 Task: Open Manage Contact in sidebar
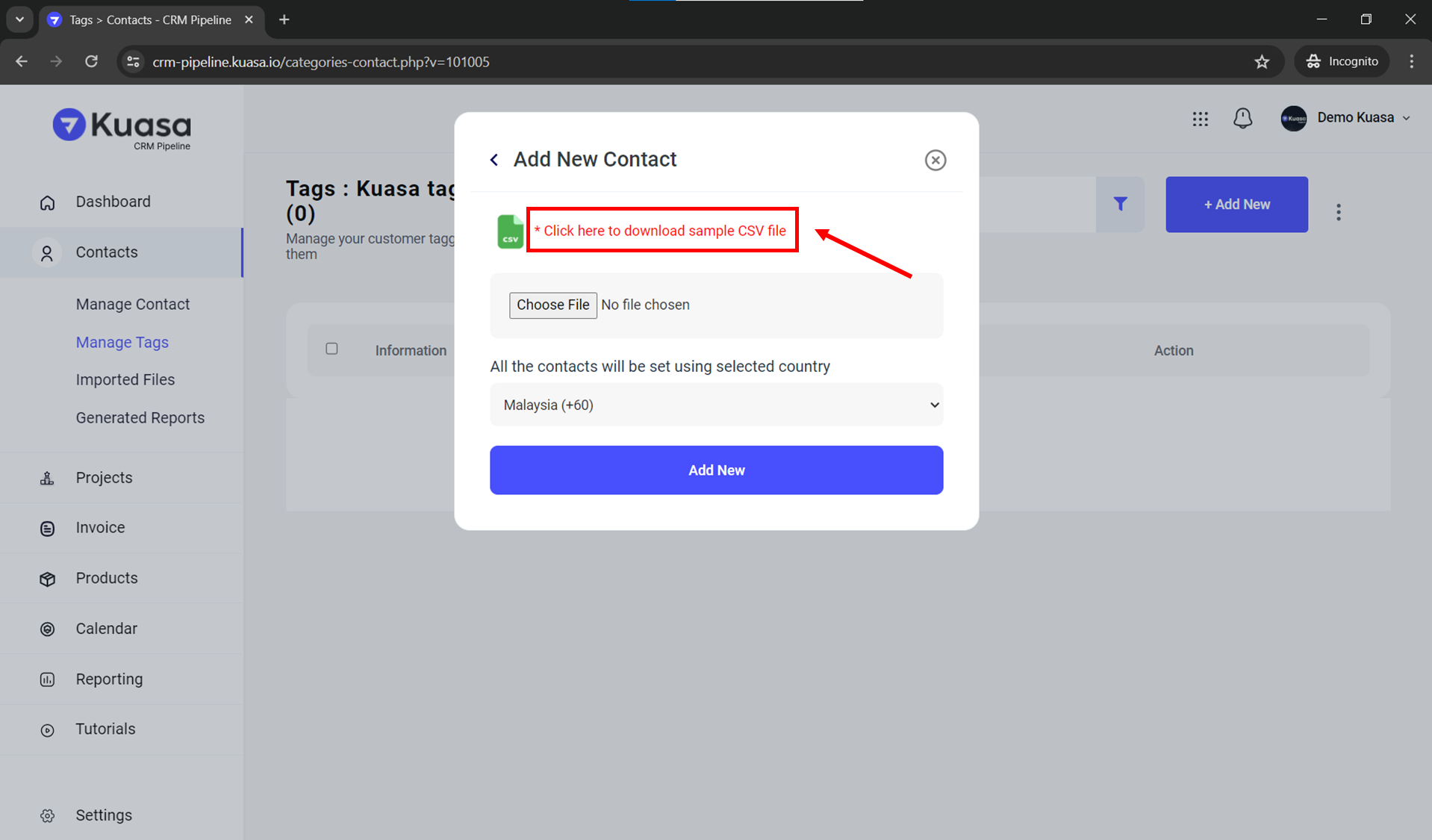133,304
